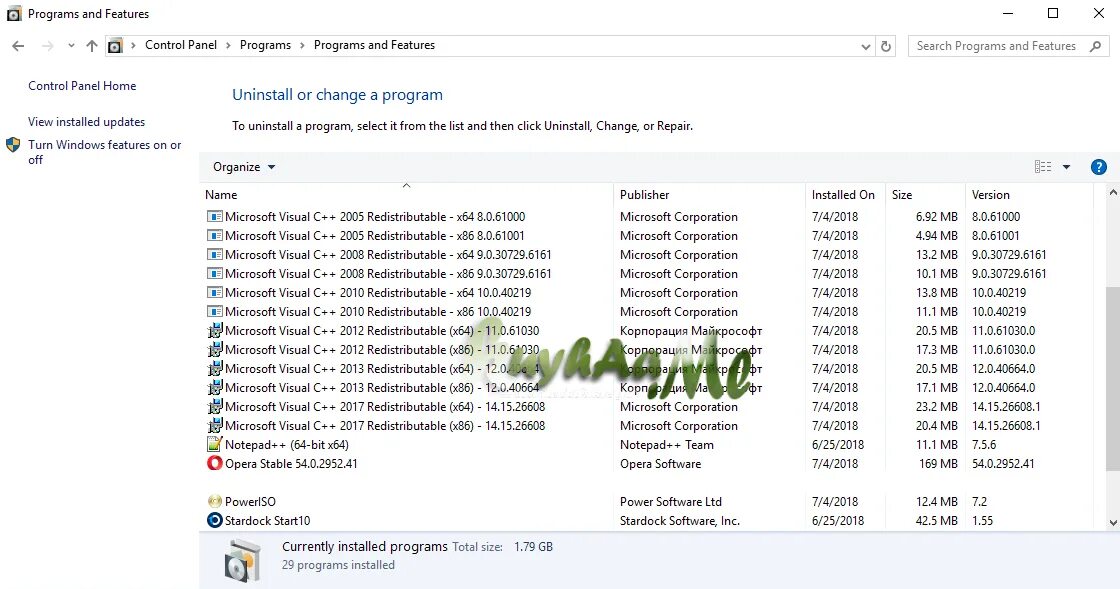Expand the view options dropdown arrow
The image size is (1120, 589).
[x=1066, y=167]
